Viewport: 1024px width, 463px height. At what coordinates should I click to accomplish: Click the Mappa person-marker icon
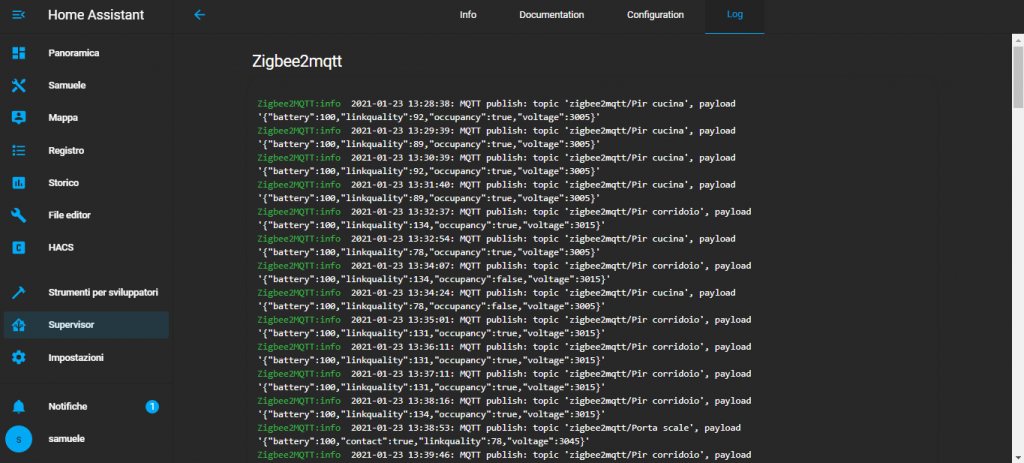pyautogui.click(x=18, y=118)
